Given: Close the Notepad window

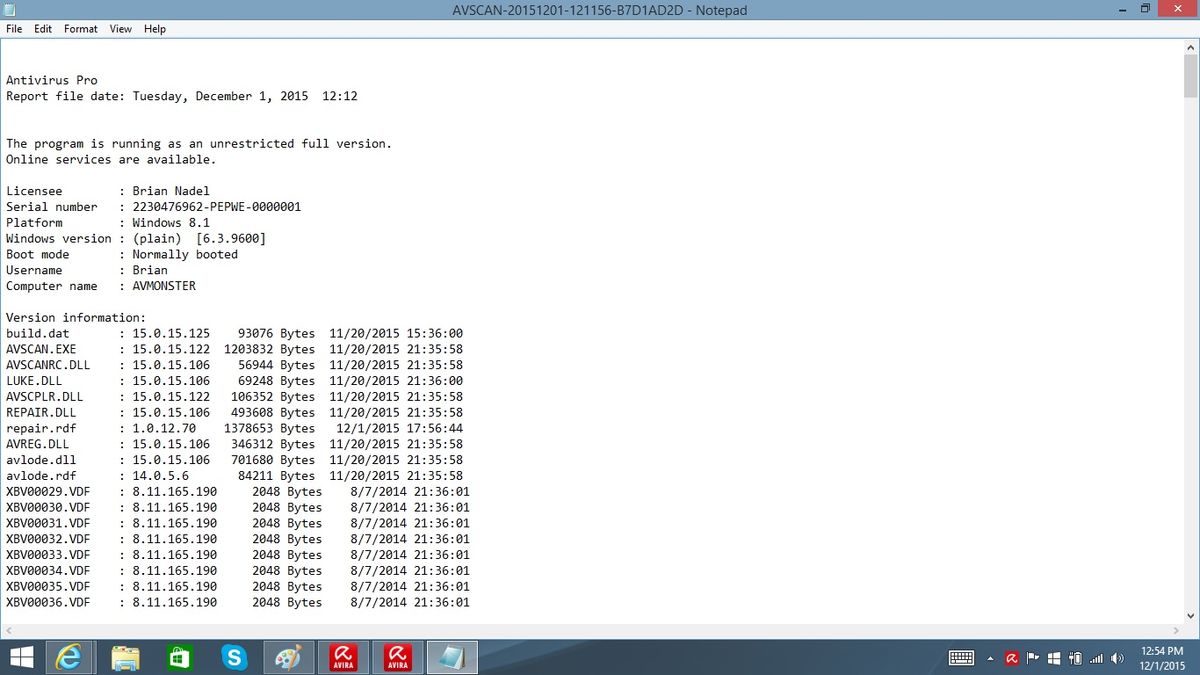Looking at the screenshot, I should point(1176,9).
